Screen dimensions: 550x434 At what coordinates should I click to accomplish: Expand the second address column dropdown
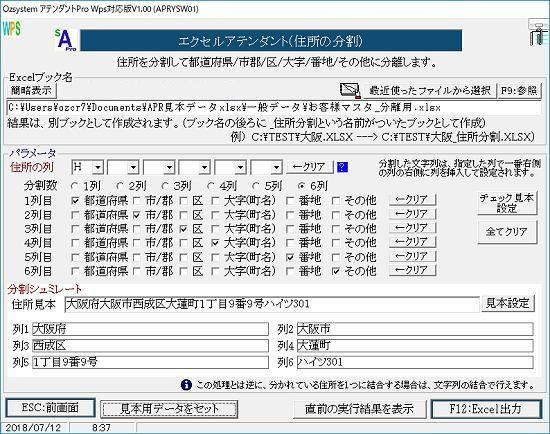(133, 167)
